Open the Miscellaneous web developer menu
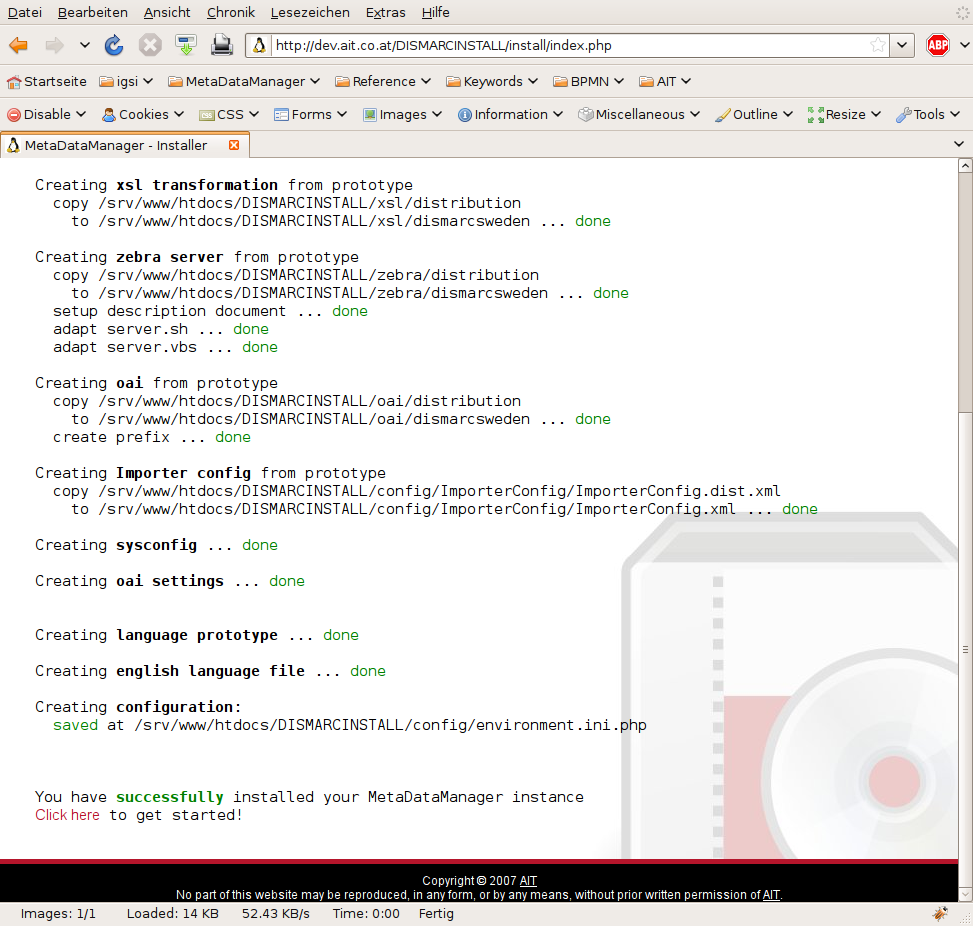 pos(639,114)
